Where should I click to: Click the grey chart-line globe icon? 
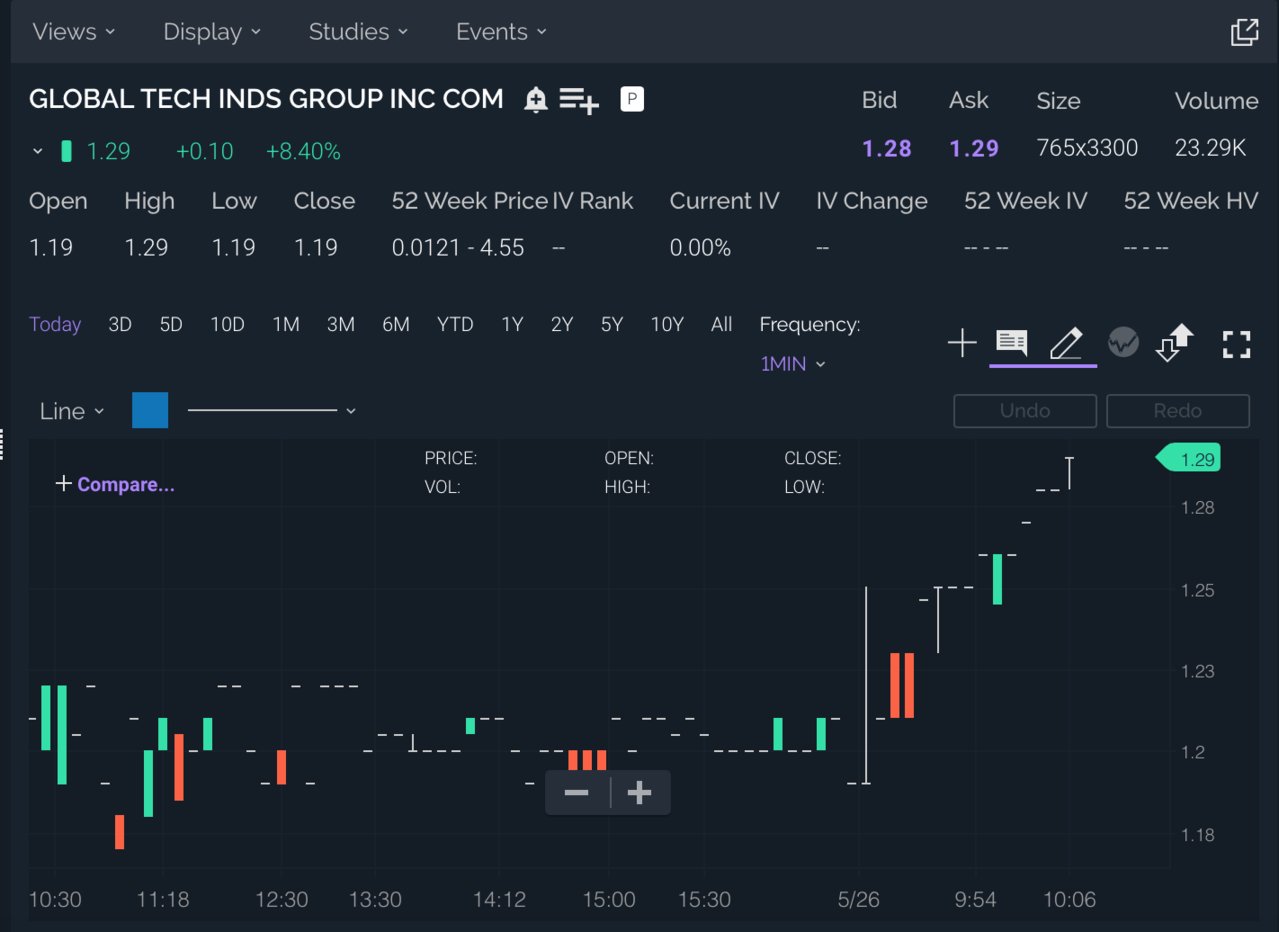(1123, 343)
